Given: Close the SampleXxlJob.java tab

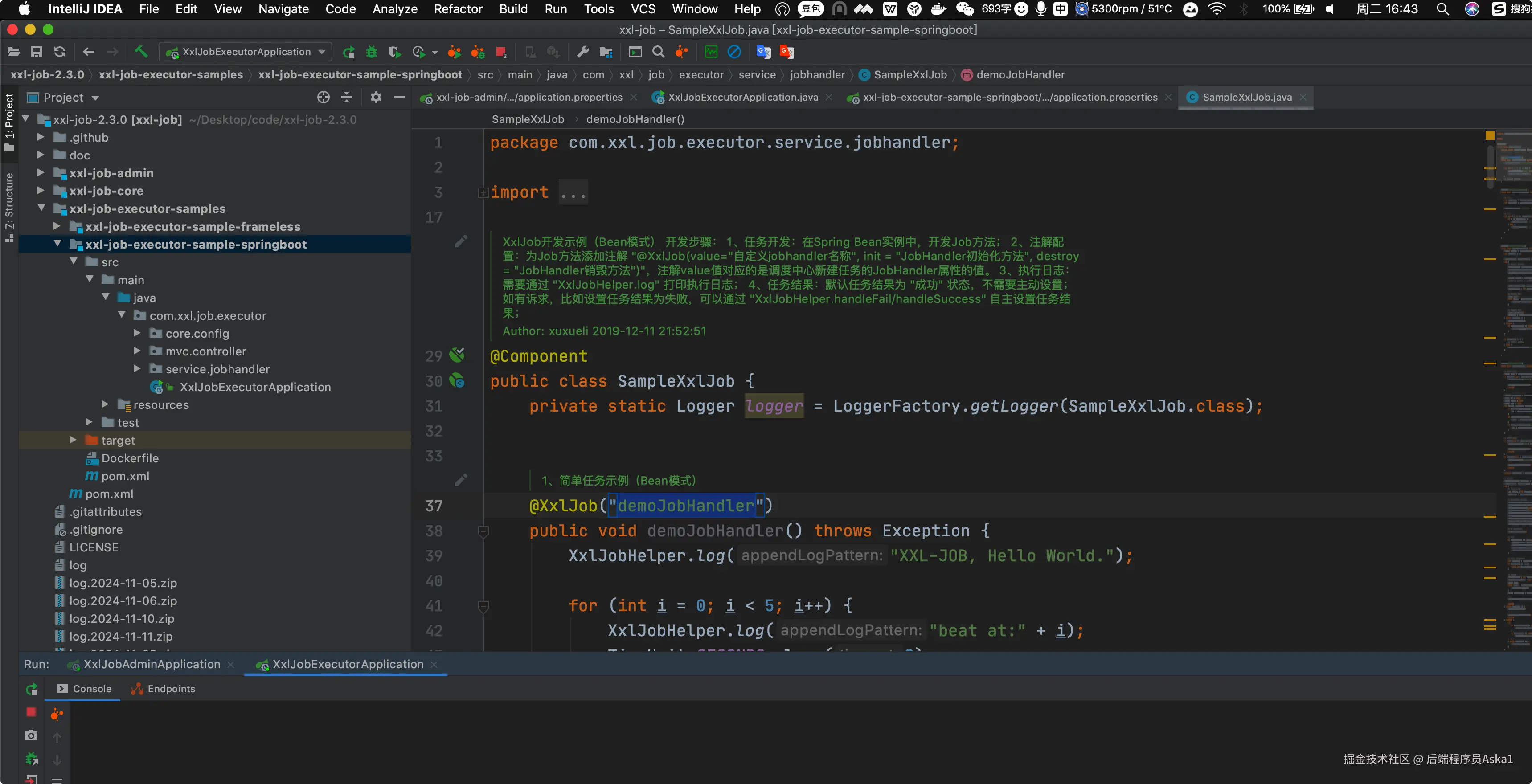Looking at the screenshot, I should 1303,98.
